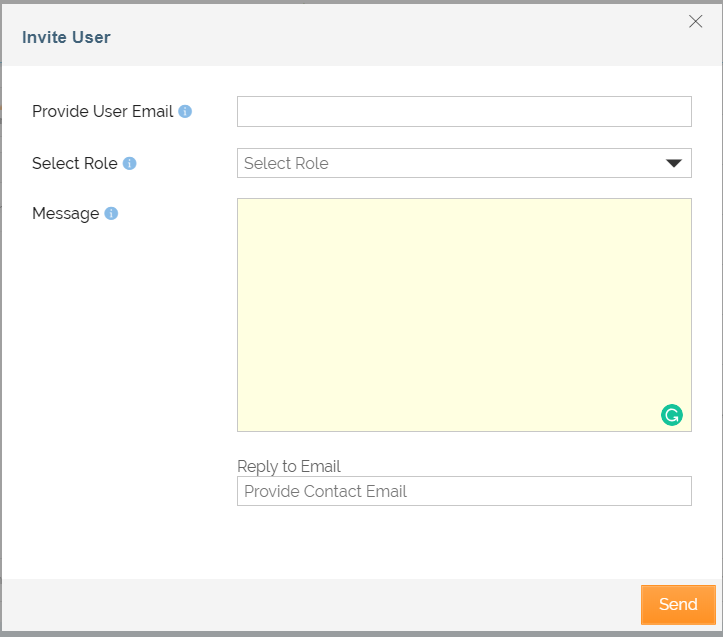This screenshot has height=637, width=723.
Task: Close the Invite User dialog
Action: point(695,21)
